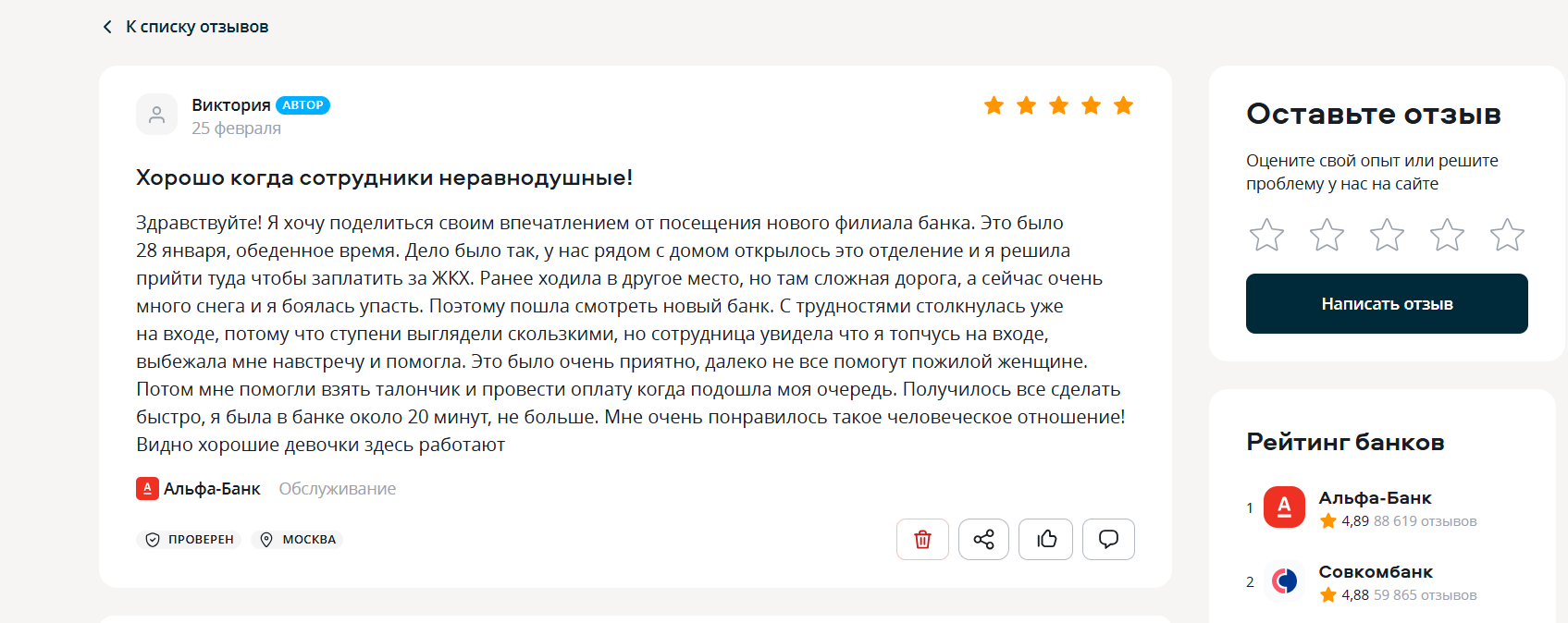Click the 'ПРОВЕРЕН' verified badge

190,539
